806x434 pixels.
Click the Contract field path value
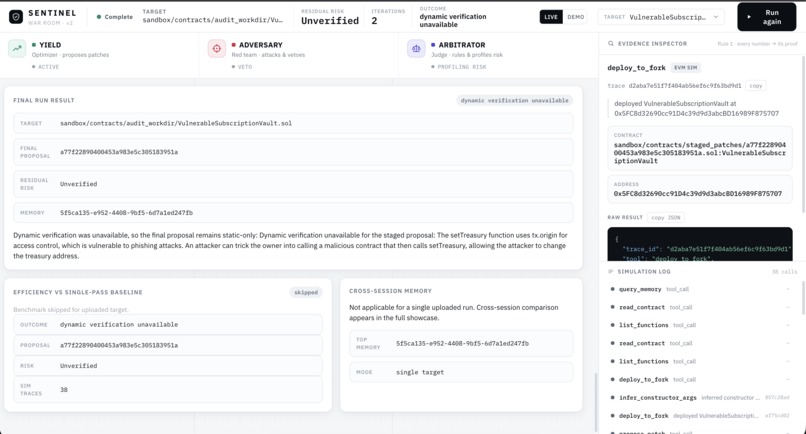pyautogui.click(x=700, y=153)
